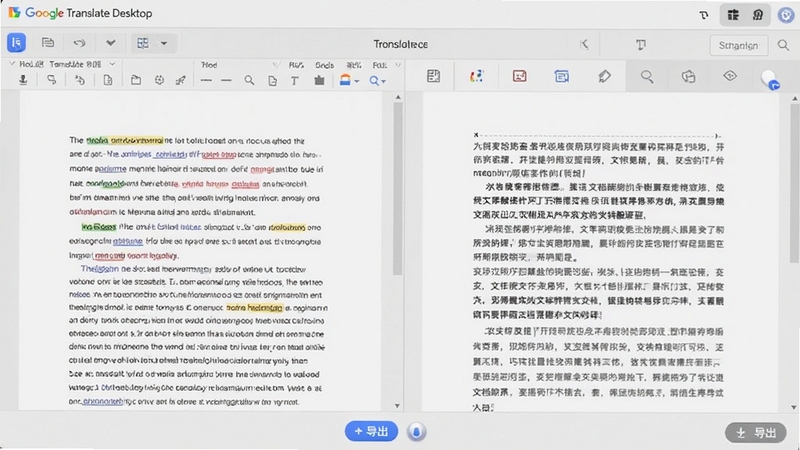Screen dimensions: 800x450
Task: Click the first dash line icon
Action: [x=206, y=81]
